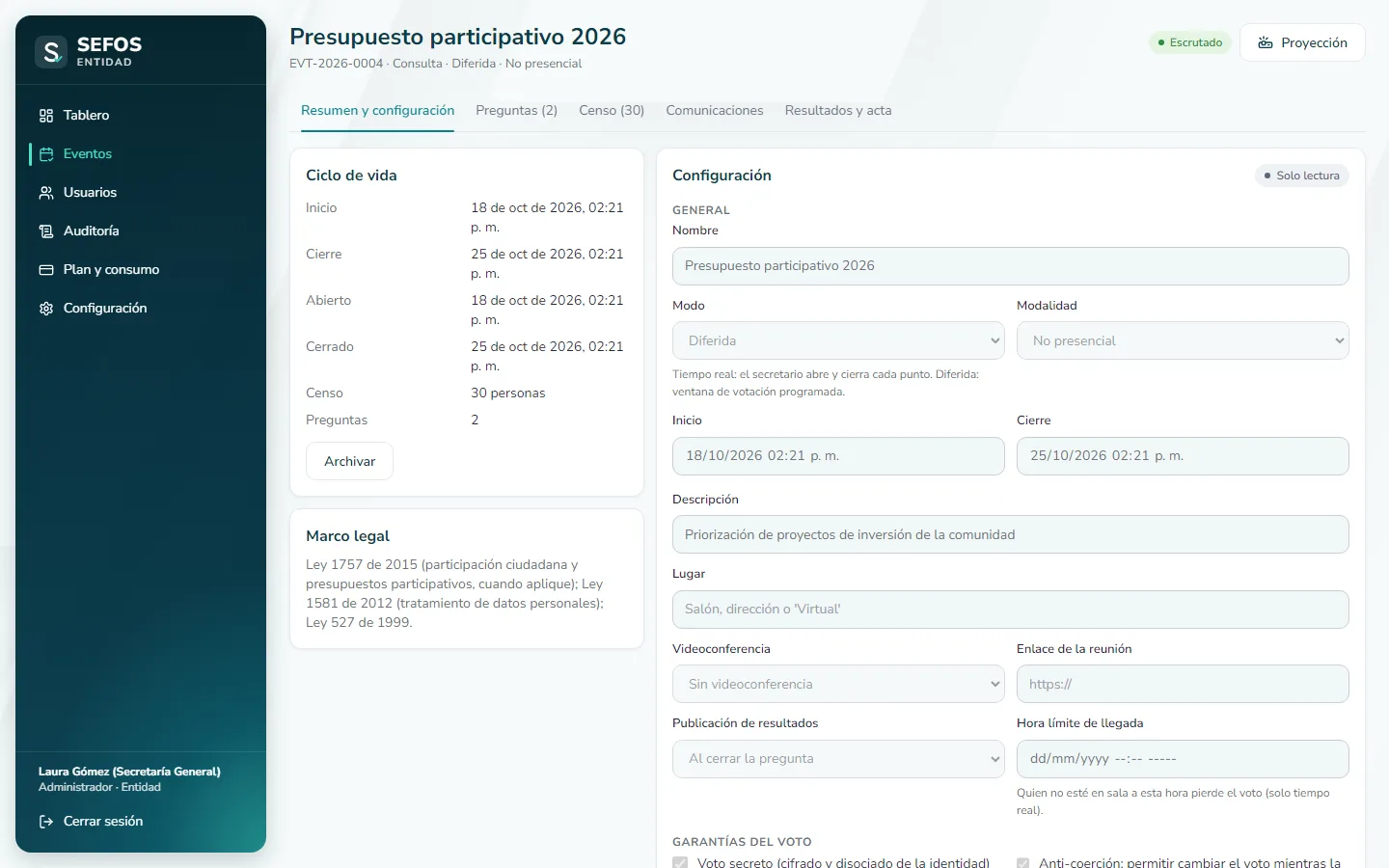
Task: Click the '30 personas' census value
Action: pyautogui.click(x=508, y=393)
